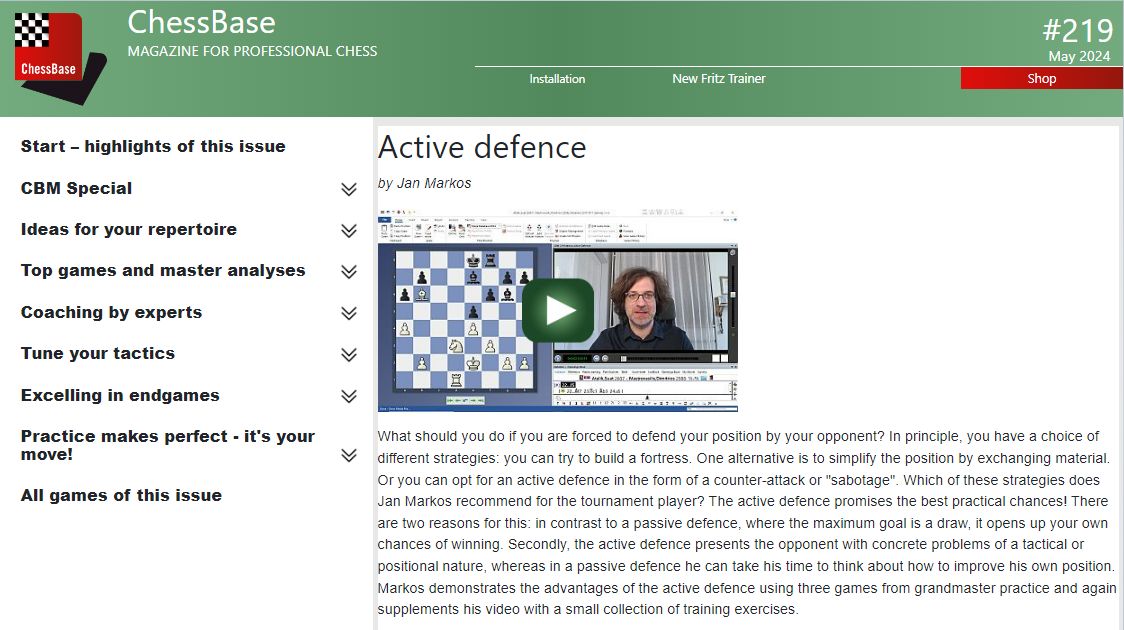The image size is (1124, 630).
Task: Expand the CBM Special chevron
Action: pyautogui.click(x=348, y=189)
